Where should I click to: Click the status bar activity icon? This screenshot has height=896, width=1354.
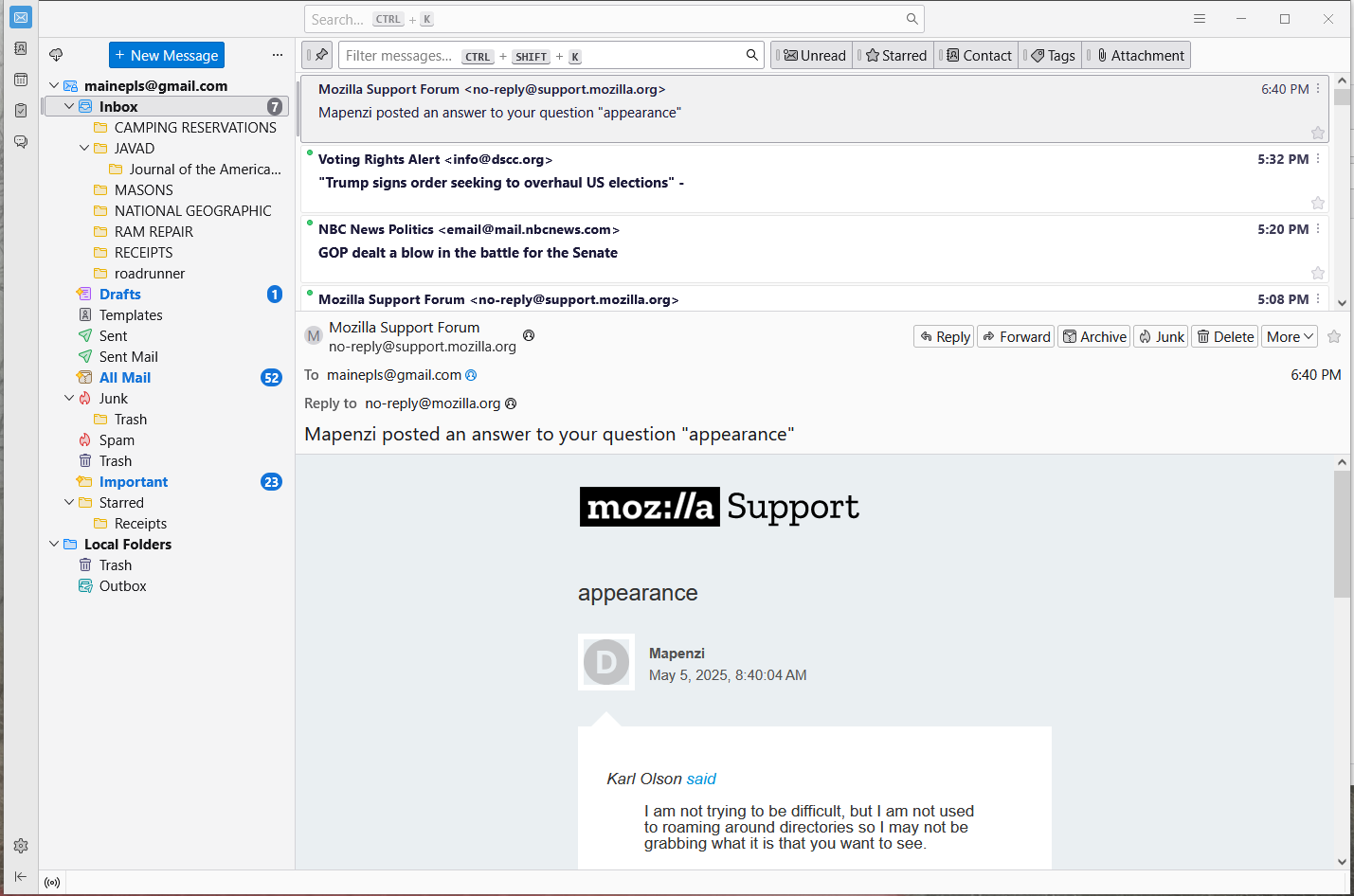[52, 883]
